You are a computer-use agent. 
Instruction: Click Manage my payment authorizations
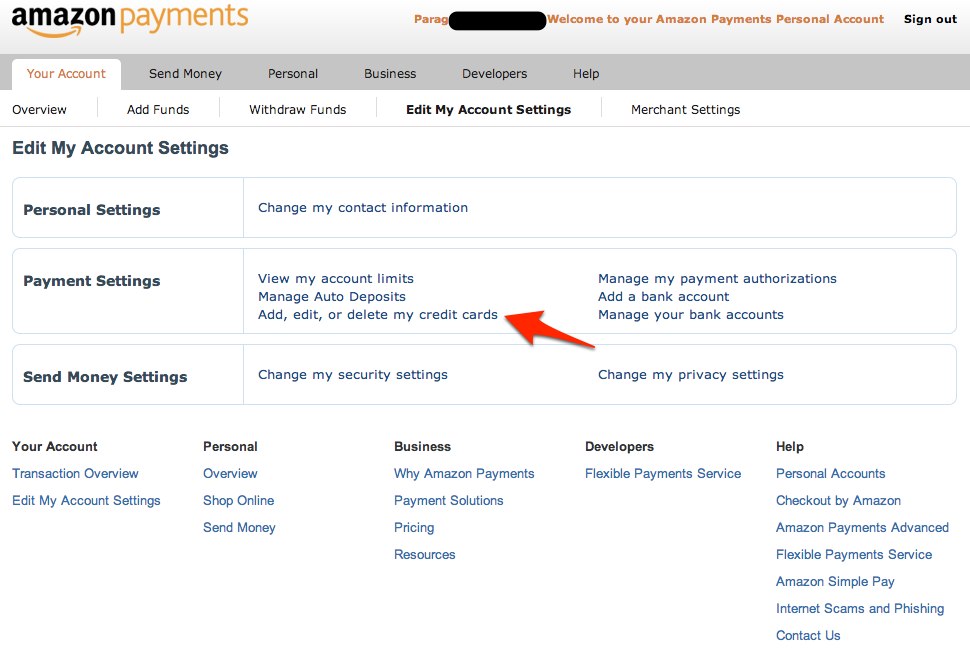click(x=717, y=278)
